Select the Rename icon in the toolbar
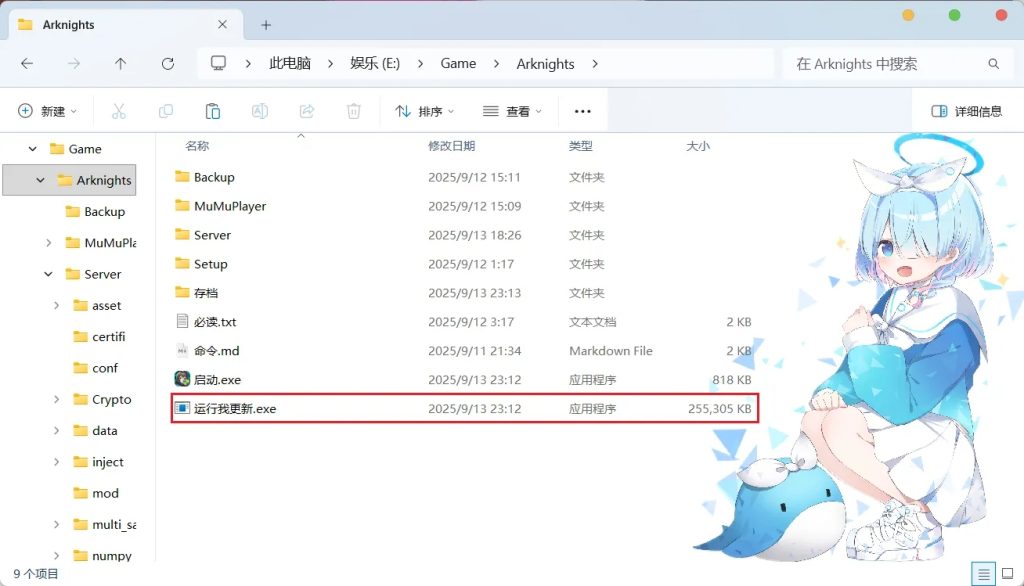Image resolution: width=1024 pixels, height=586 pixels. pos(259,111)
